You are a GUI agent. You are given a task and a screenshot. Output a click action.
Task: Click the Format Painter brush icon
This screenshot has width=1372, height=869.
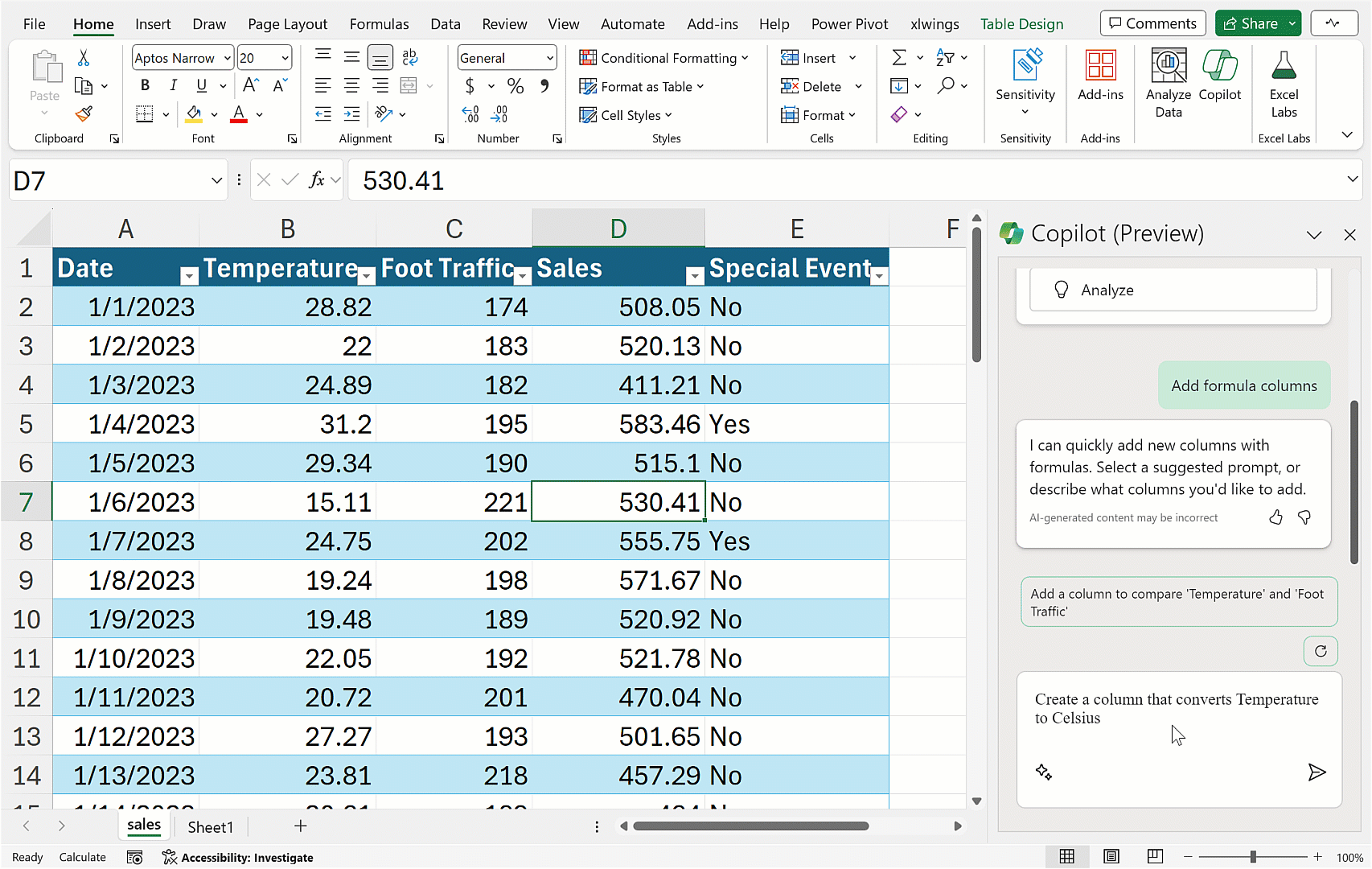pyautogui.click(x=84, y=114)
